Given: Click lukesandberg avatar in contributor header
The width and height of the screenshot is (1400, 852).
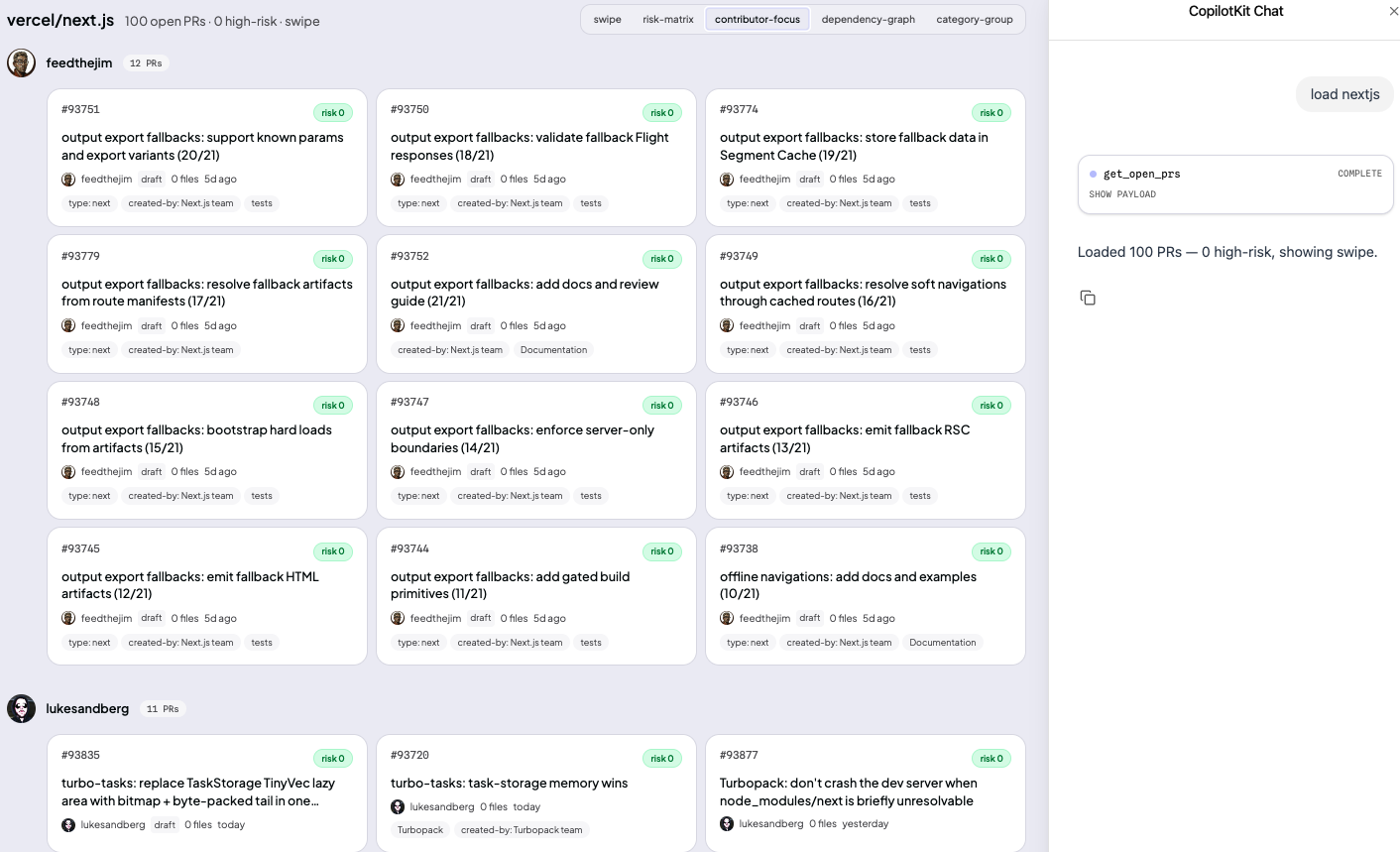Looking at the screenshot, I should [x=21, y=708].
